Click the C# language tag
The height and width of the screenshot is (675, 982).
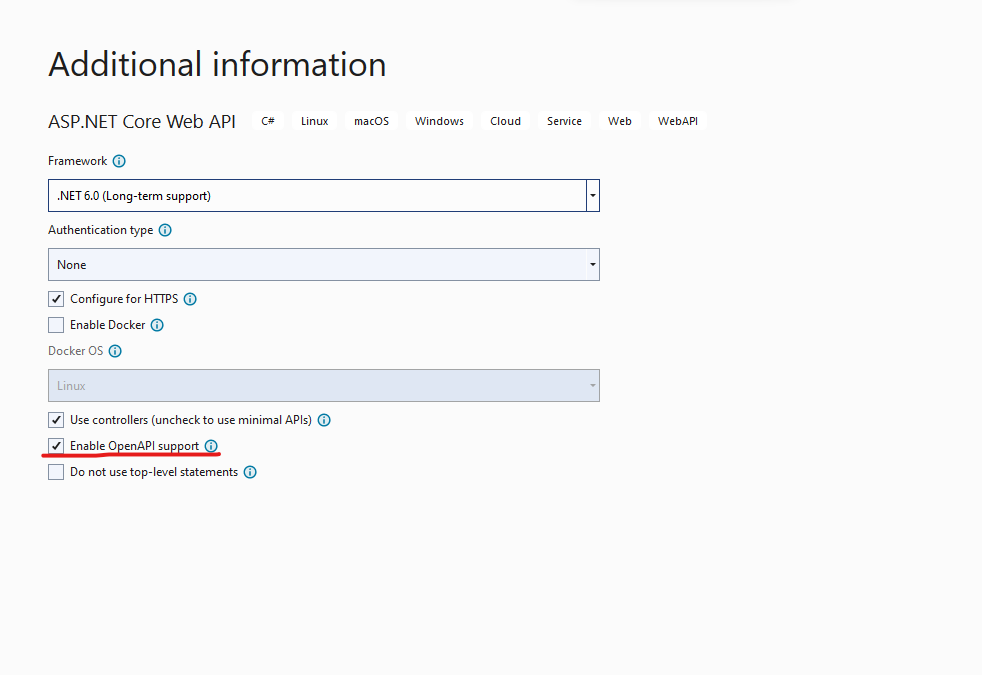point(268,121)
